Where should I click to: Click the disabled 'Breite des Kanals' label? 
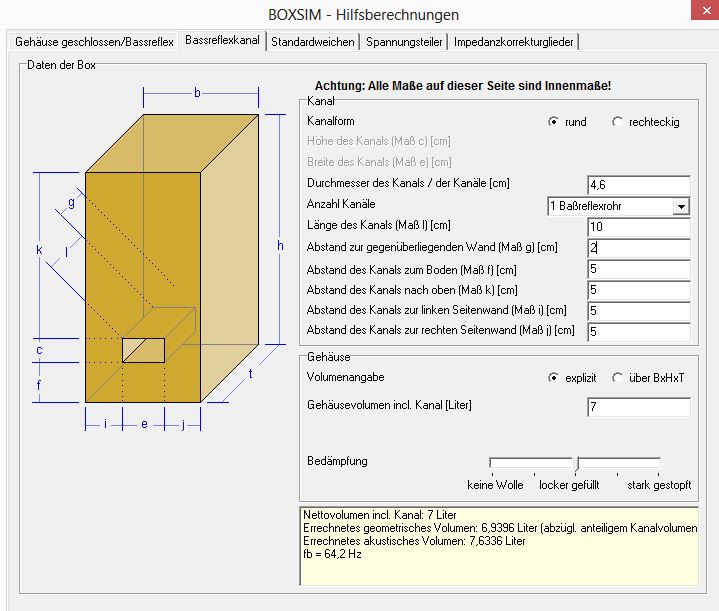(x=379, y=162)
